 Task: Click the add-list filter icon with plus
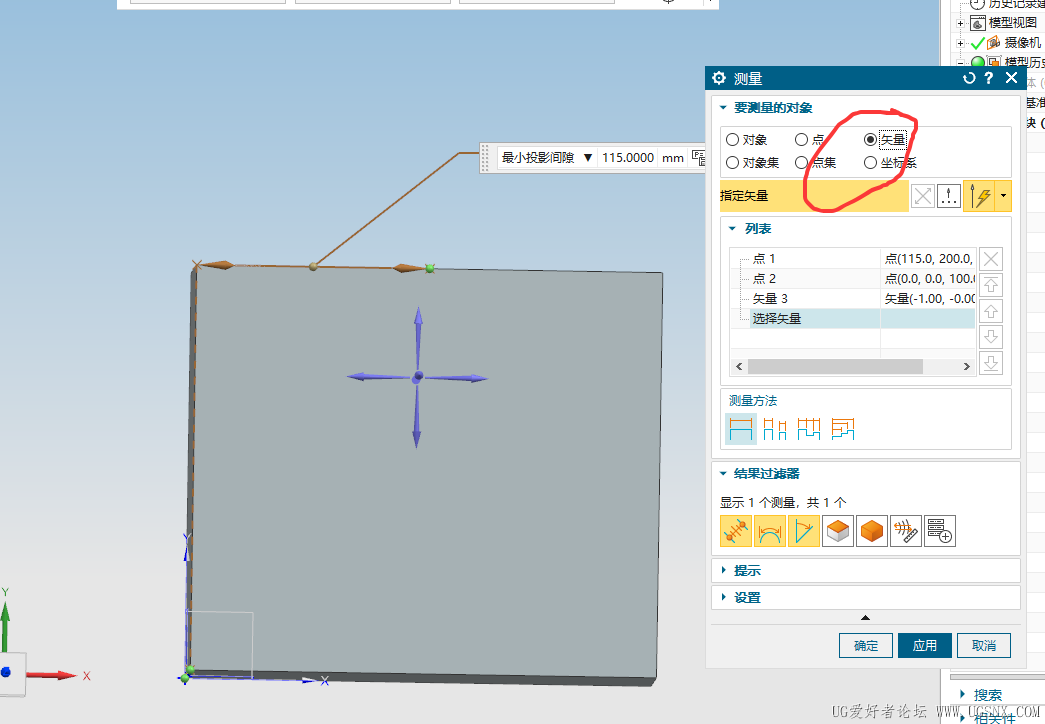(940, 531)
